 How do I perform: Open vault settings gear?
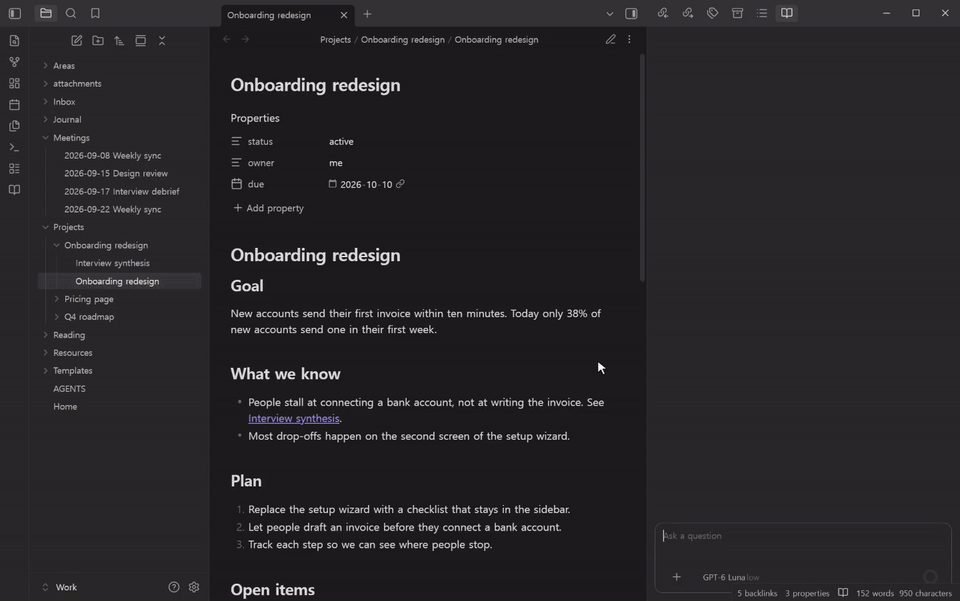(x=194, y=587)
